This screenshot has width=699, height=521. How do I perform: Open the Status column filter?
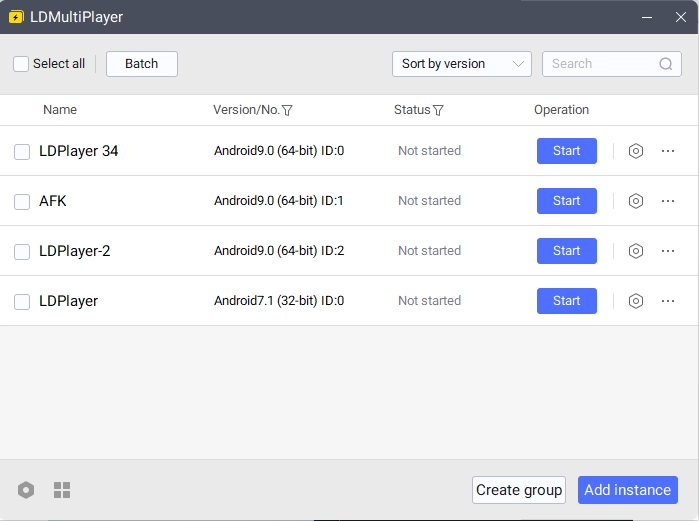pos(438,110)
